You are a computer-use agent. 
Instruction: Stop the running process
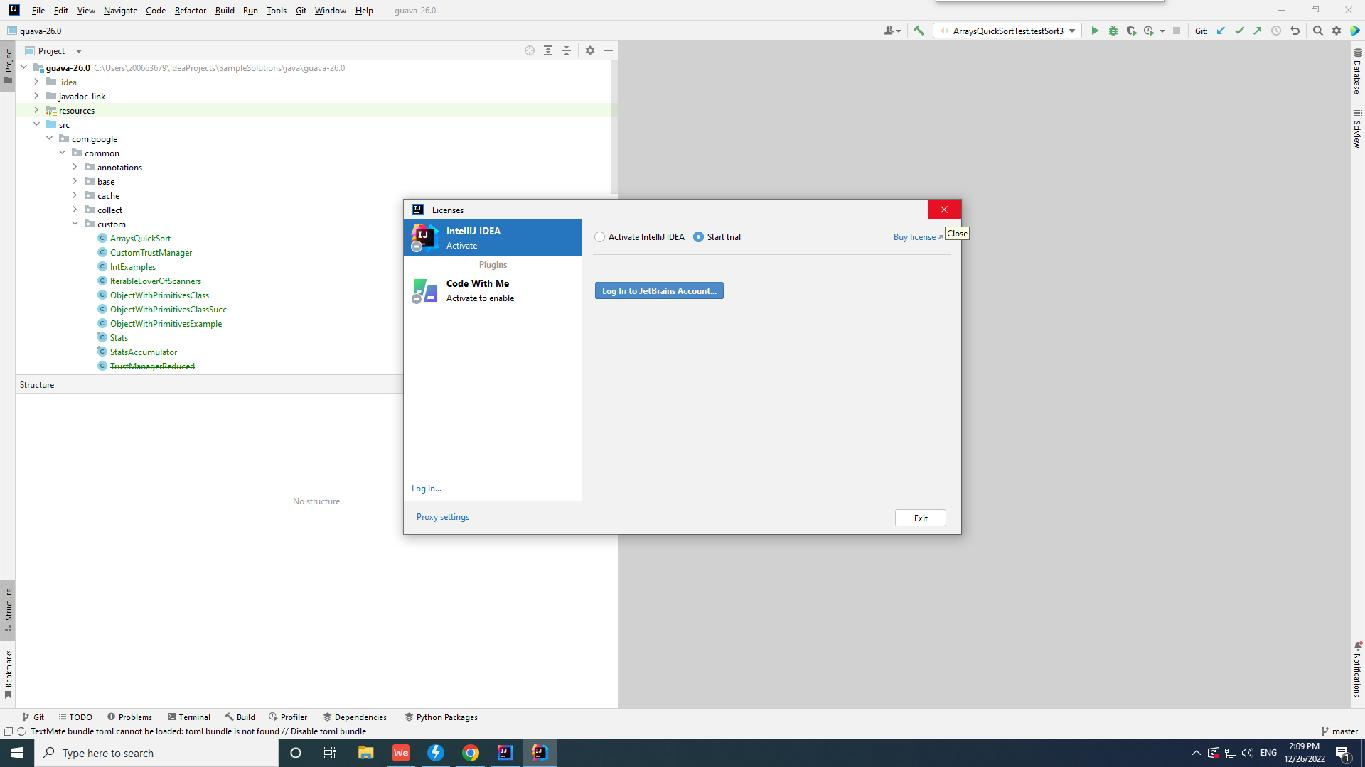pos(1176,31)
